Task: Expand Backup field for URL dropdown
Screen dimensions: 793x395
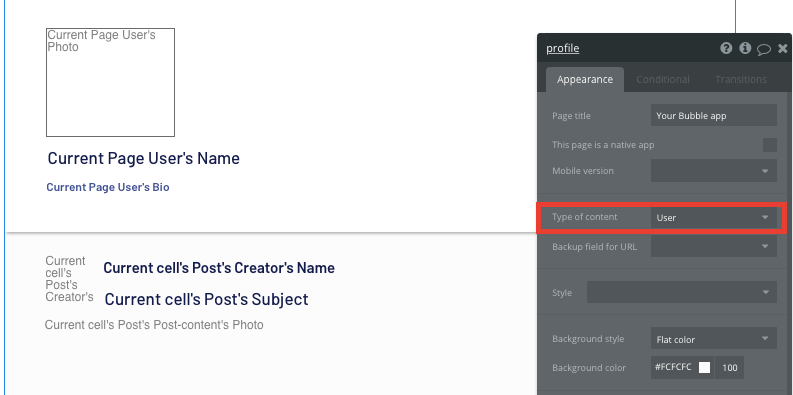Action: tap(714, 246)
